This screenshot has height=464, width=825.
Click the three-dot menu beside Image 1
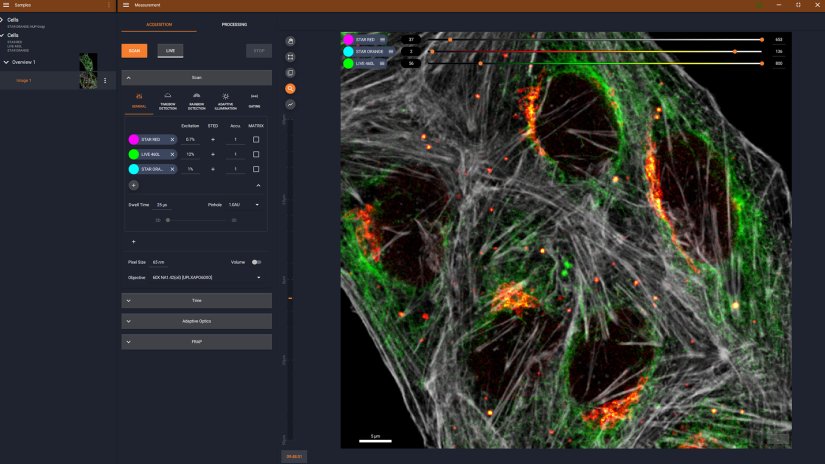click(105, 80)
